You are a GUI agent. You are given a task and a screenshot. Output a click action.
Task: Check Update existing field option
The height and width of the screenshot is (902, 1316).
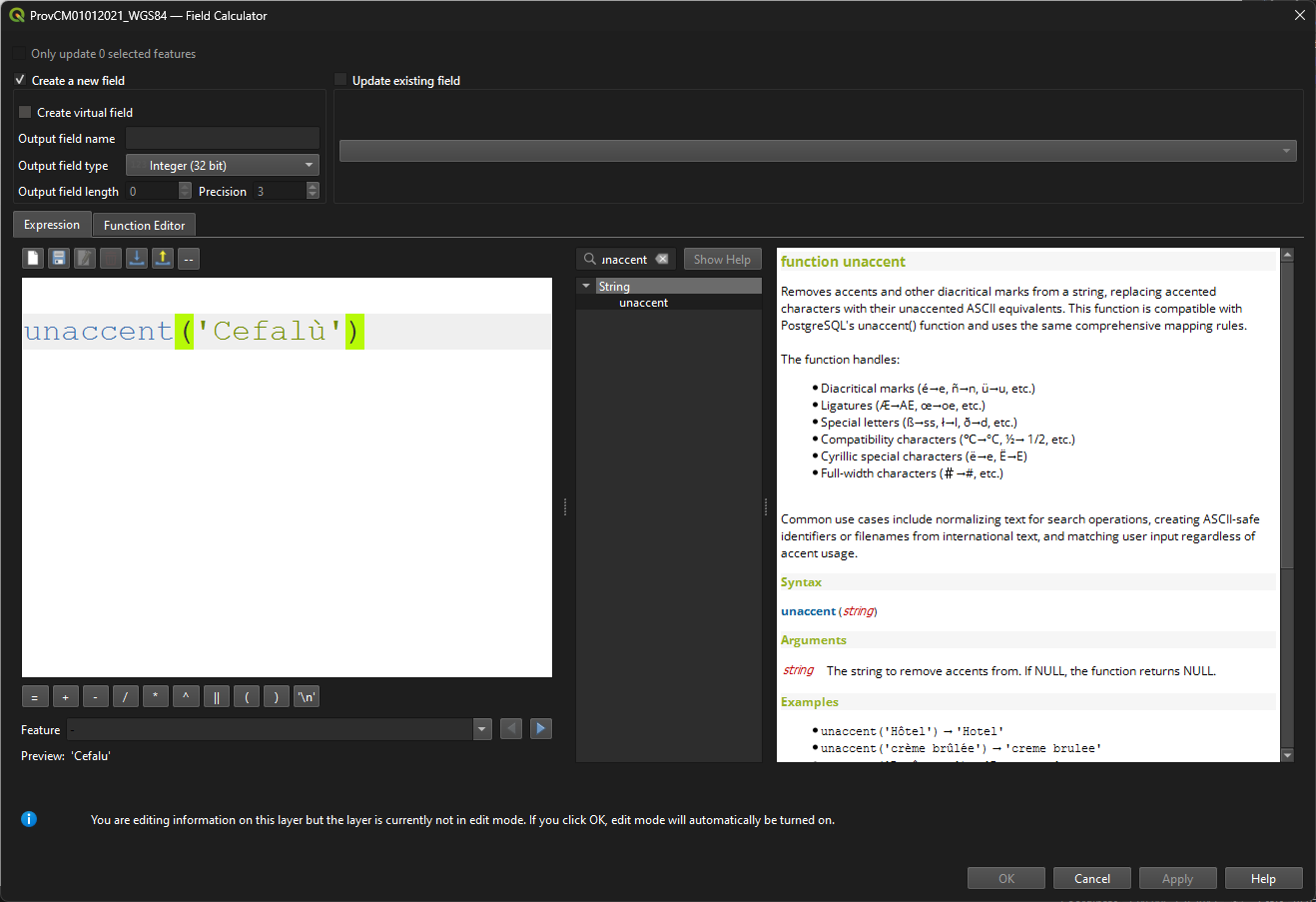(x=340, y=80)
